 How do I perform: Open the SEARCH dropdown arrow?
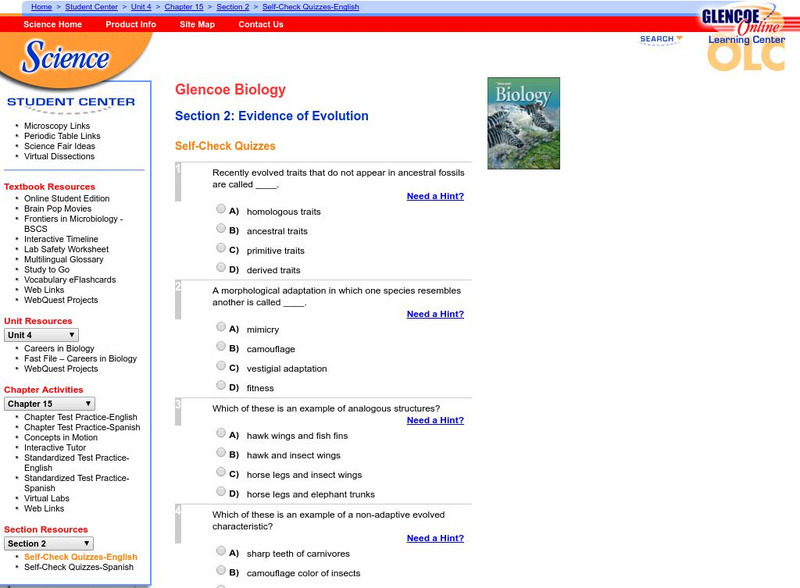coord(679,38)
